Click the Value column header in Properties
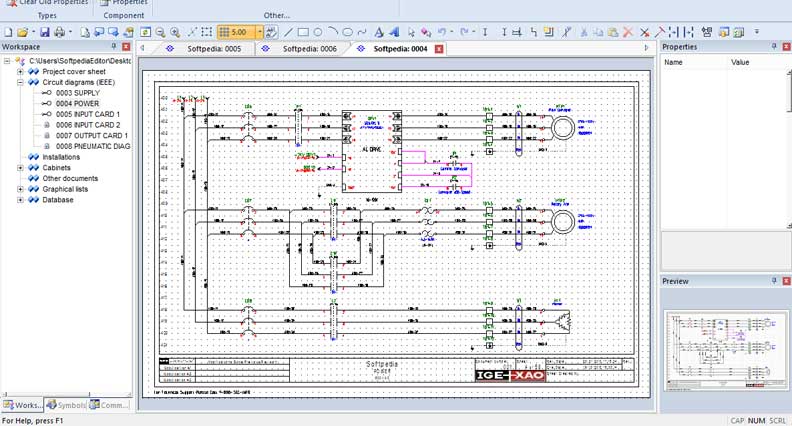 [x=740, y=62]
